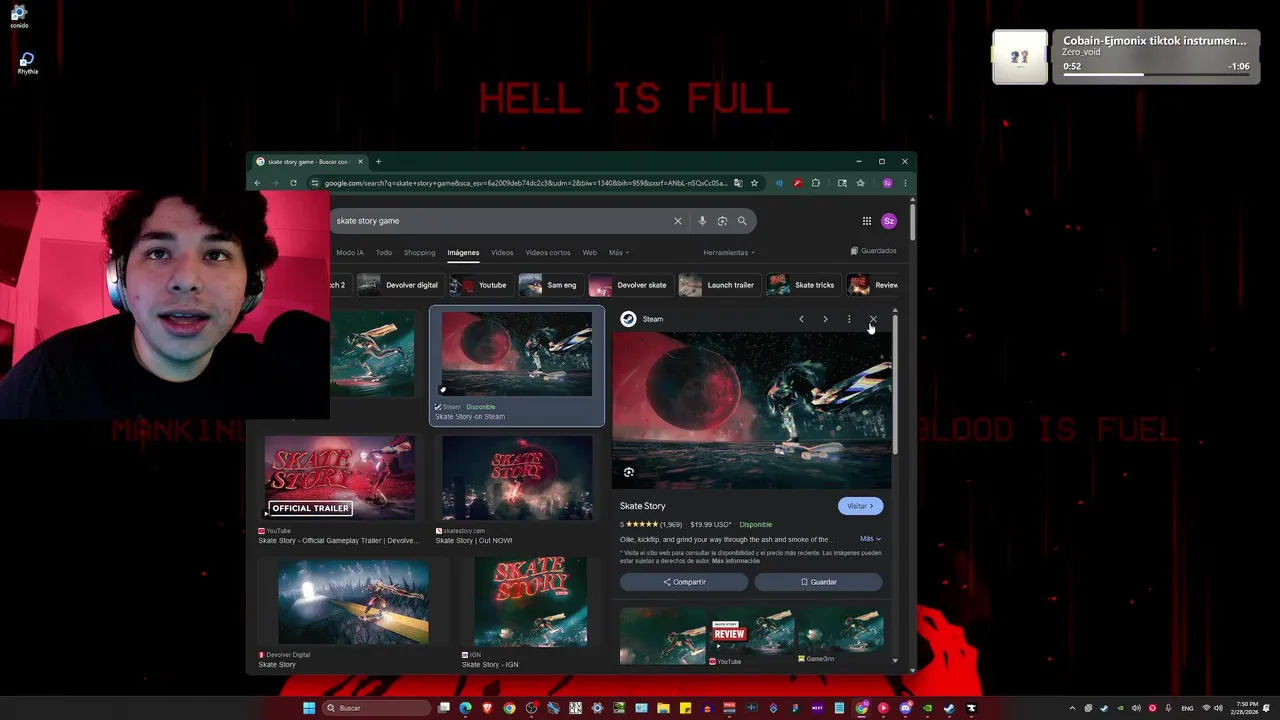Click the Visitar button
This screenshot has width=1280, height=720.
click(x=860, y=506)
